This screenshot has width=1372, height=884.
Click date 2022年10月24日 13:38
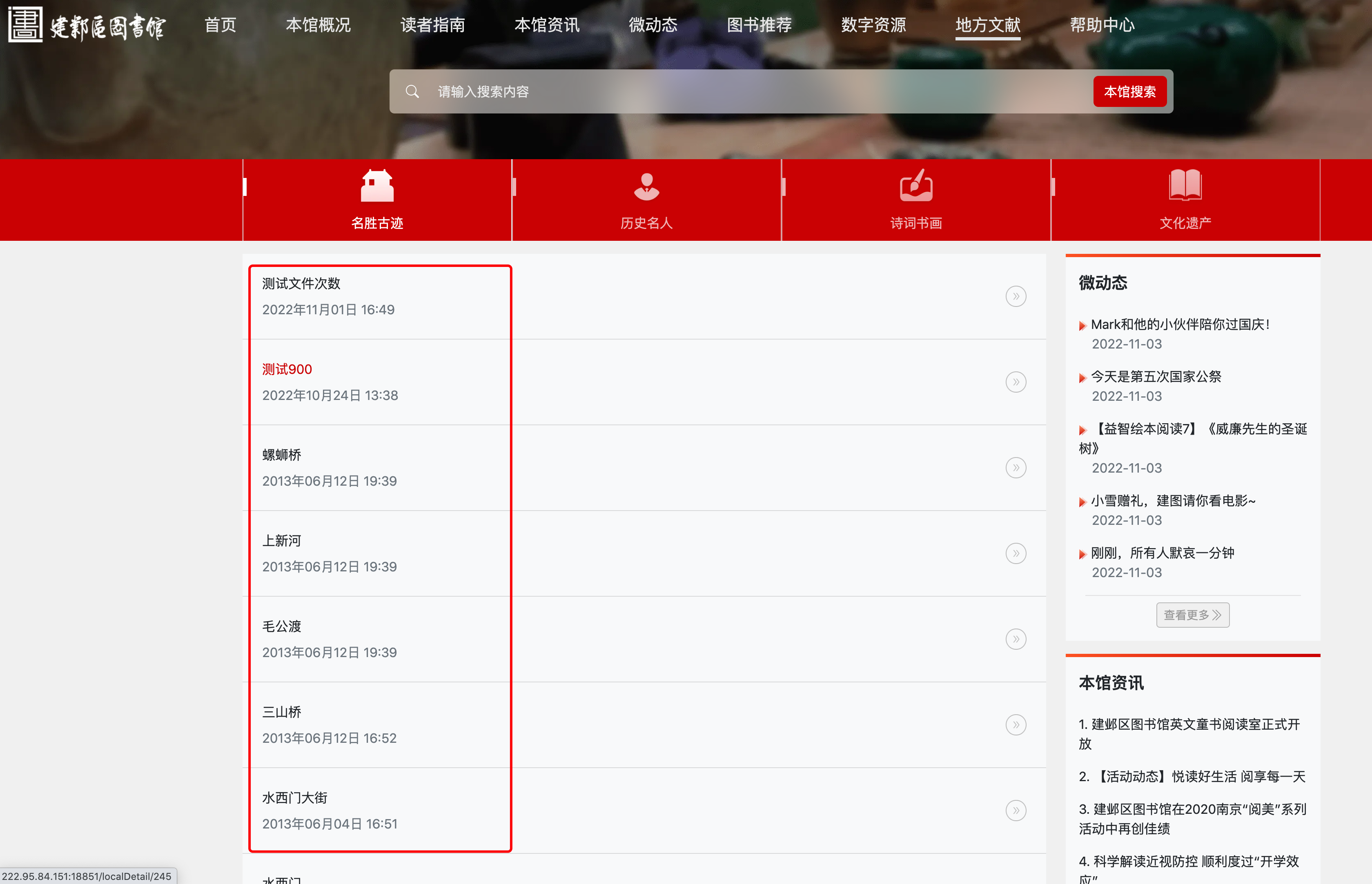coord(330,395)
